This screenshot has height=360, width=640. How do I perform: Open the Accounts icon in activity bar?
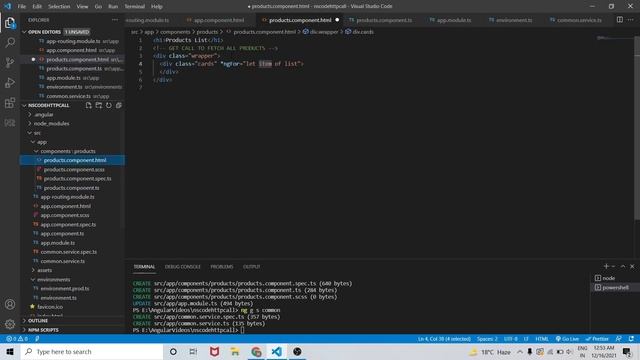tap(10, 304)
